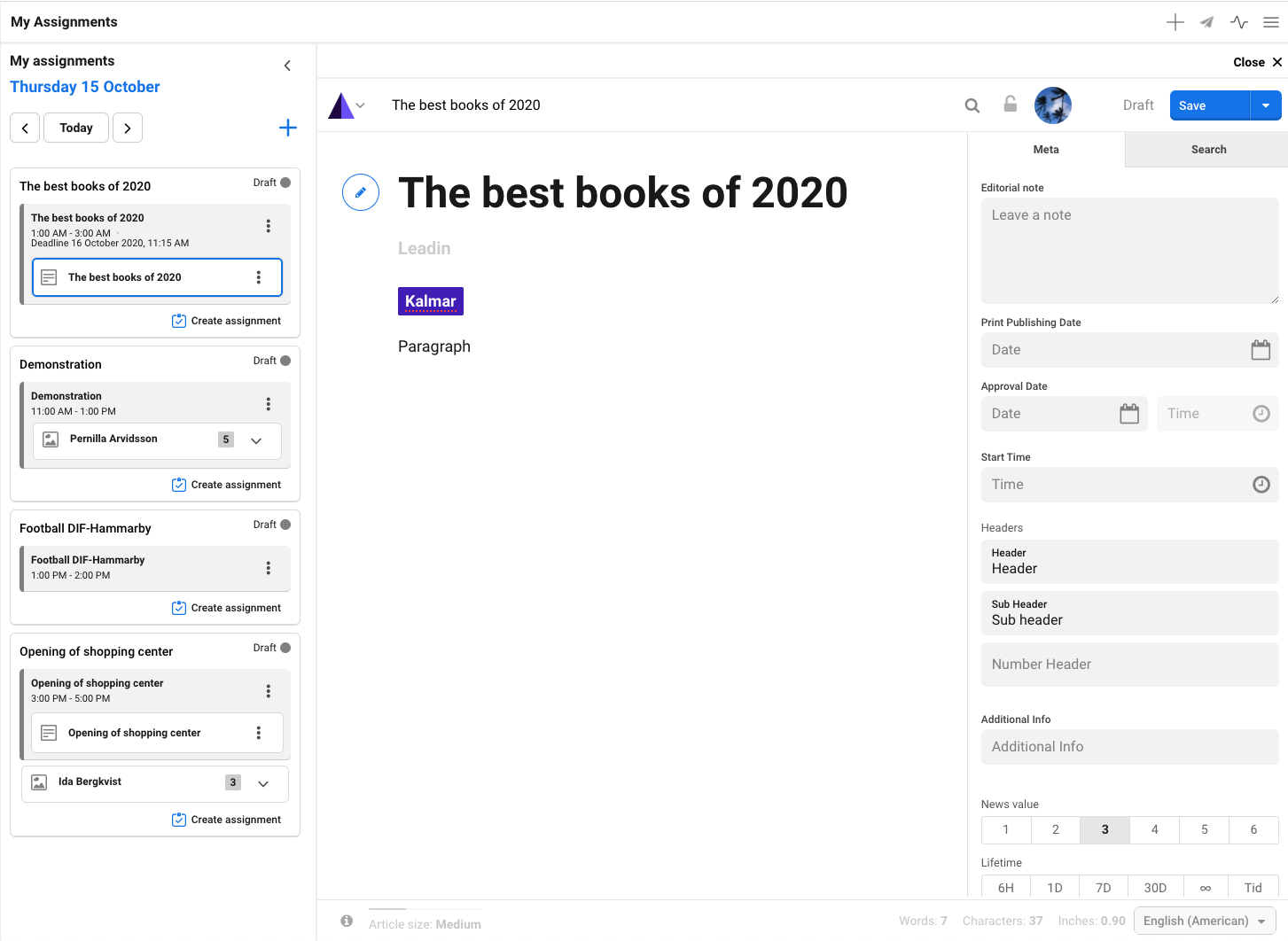1288x941 pixels.
Task: Open English (American) language dropdown
Action: pyautogui.click(x=1205, y=921)
